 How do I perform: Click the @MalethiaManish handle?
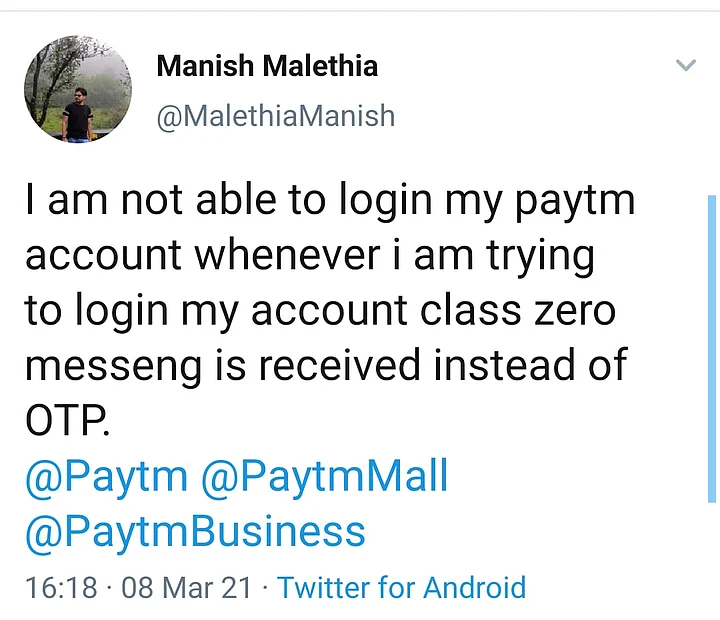(x=275, y=116)
